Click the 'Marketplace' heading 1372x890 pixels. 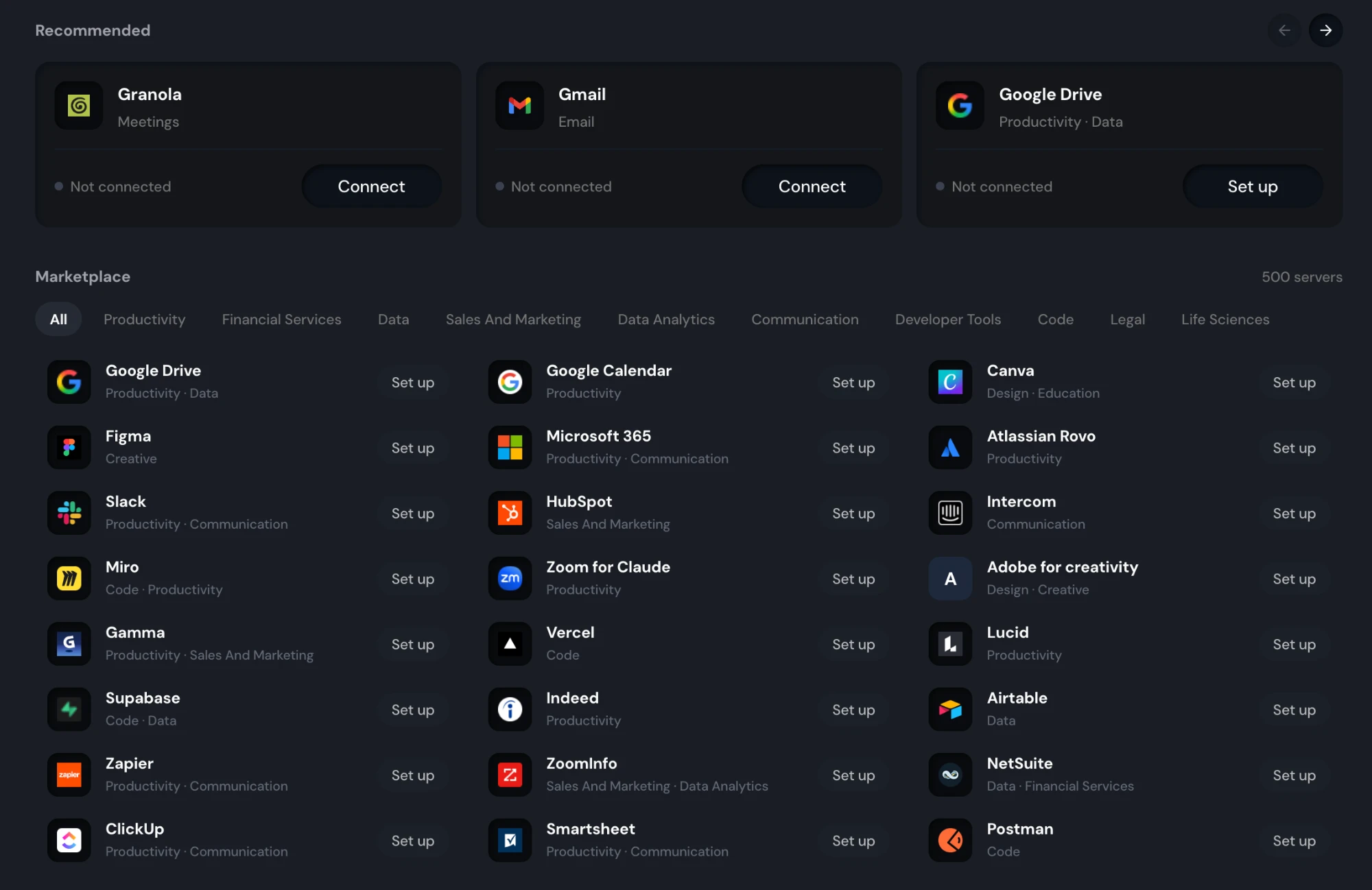(82, 276)
